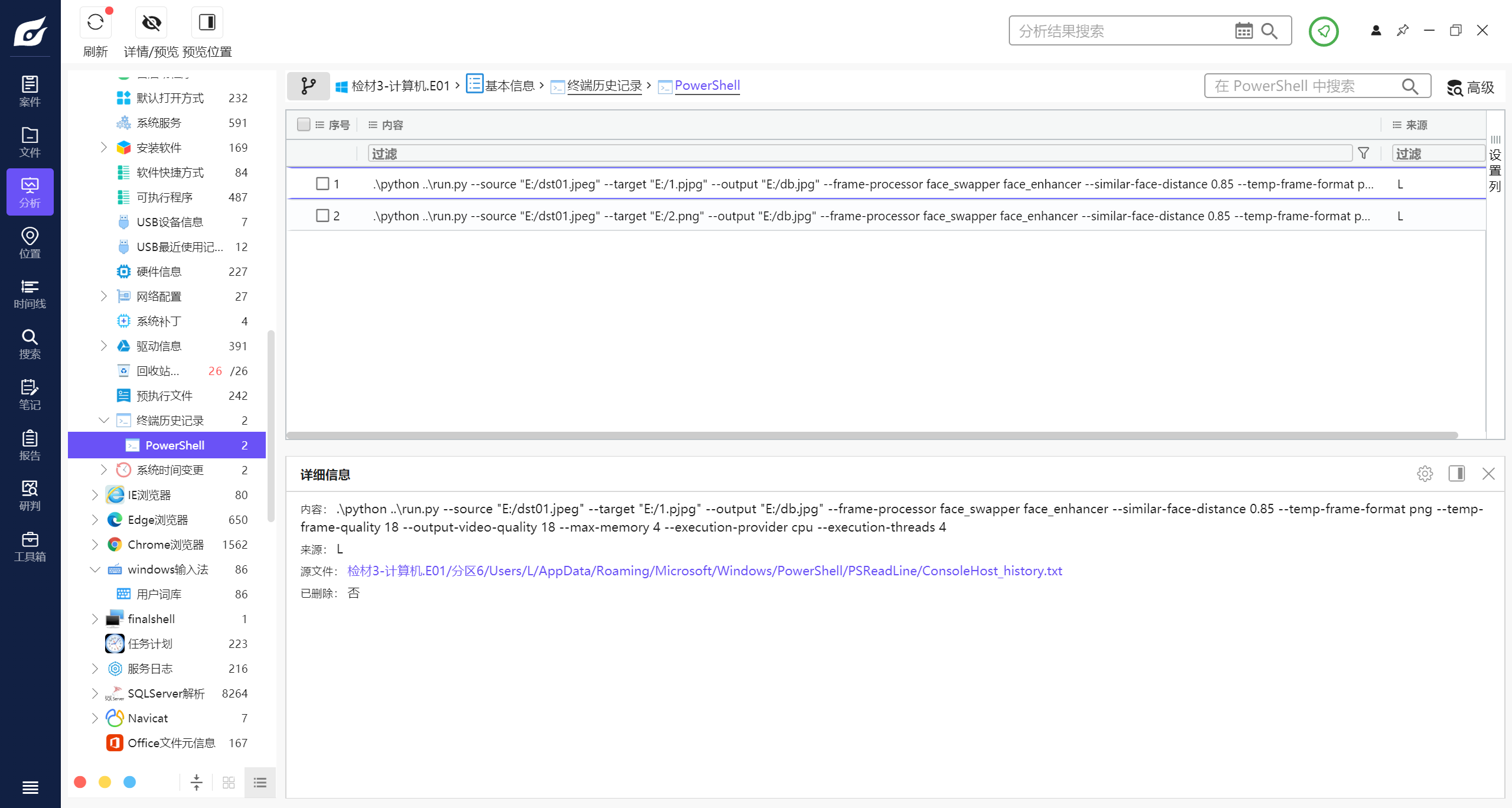Click the 高级 advanced search button
Image resolution: width=1512 pixels, height=808 pixels.
coord(1469,87)
